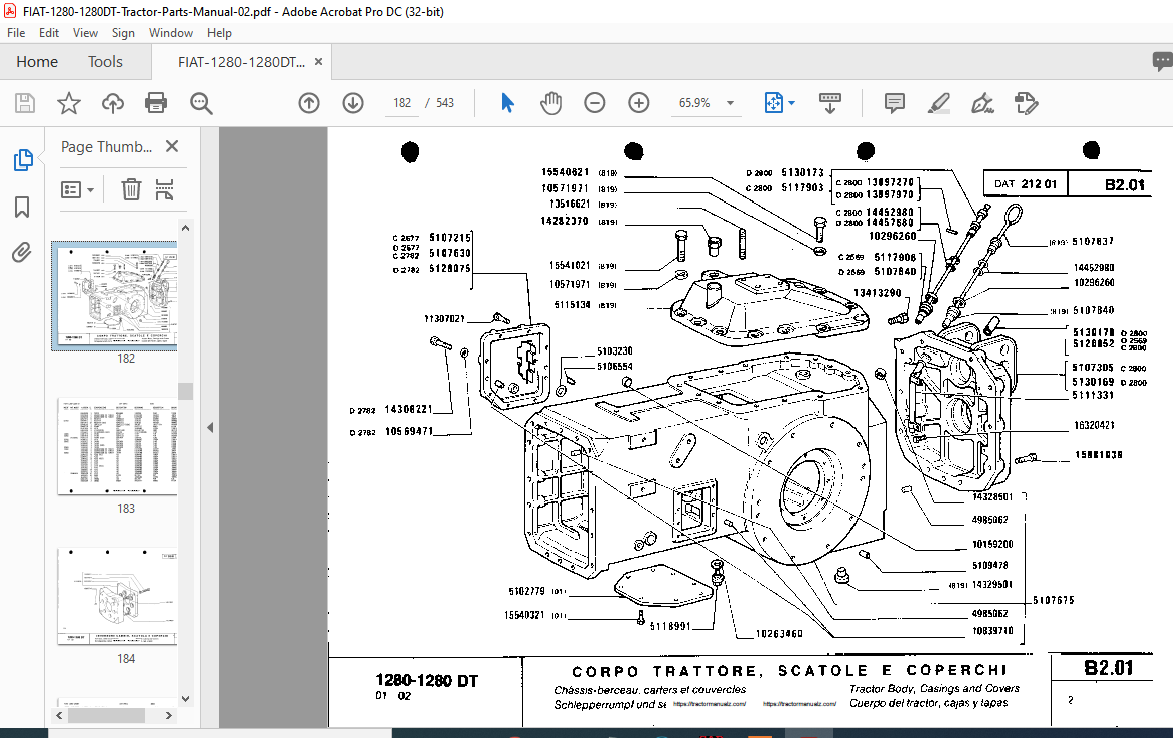
Task: Add a sticky note comment
Action: coord(894,102)
